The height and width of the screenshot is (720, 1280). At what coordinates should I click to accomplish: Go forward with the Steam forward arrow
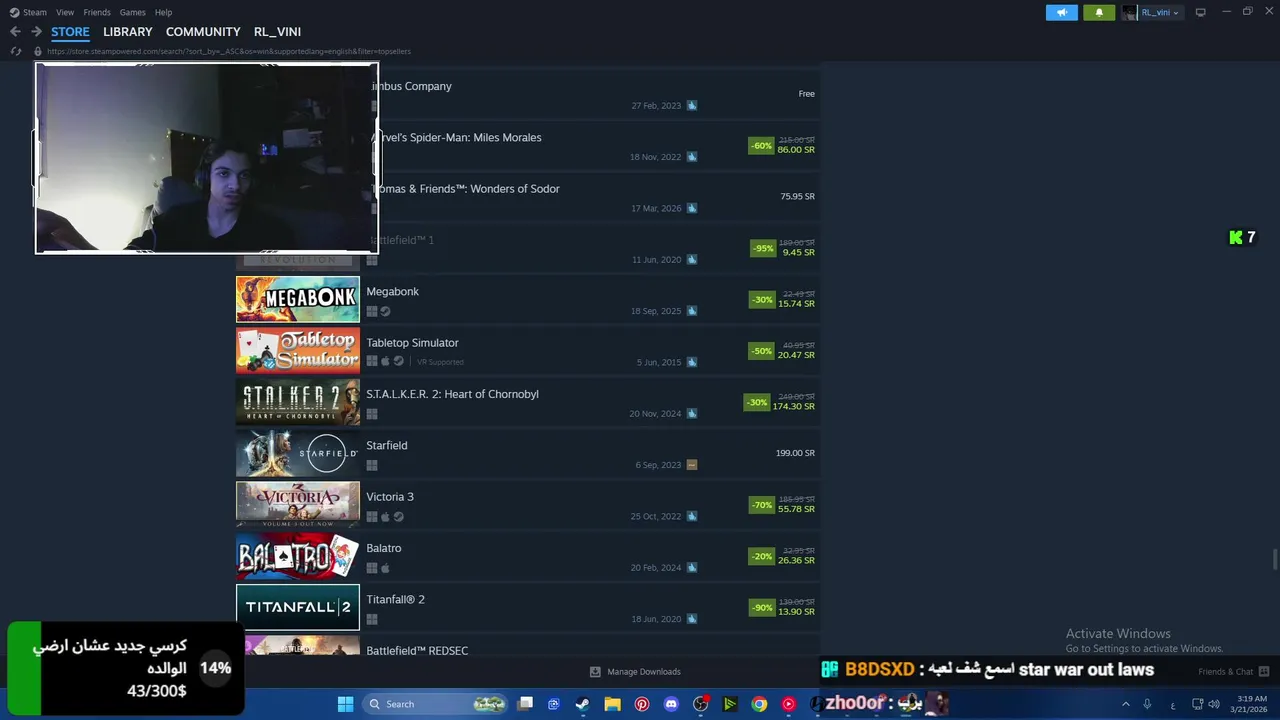click(36, 32)
